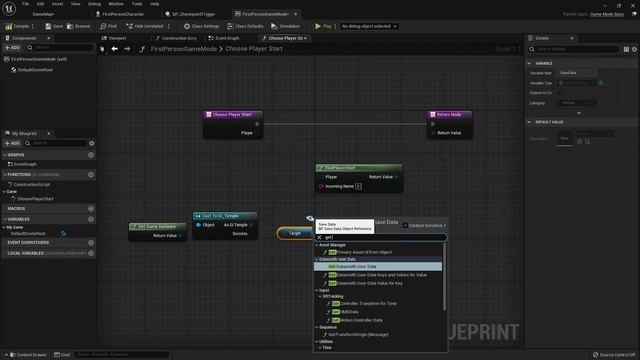The height and width of the screenshot is (360, 640).
Task: Open the Asset menu
Action: (x=58, y=4)
